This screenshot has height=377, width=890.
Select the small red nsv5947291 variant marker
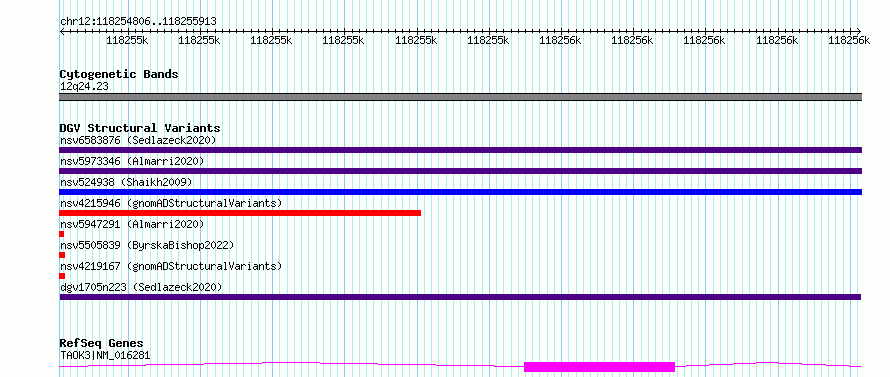click(x=61, y=234)
